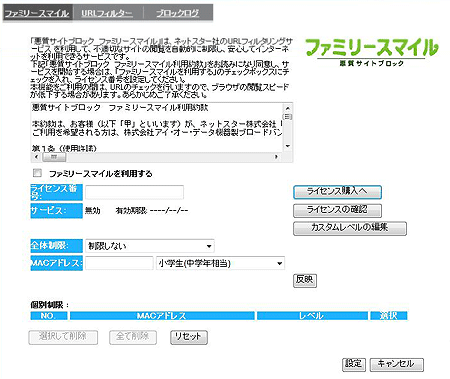The height and width of the screenshot is (379, 450).
Task: Open カスタムレベルの編集 button
Action: (350, 228)
